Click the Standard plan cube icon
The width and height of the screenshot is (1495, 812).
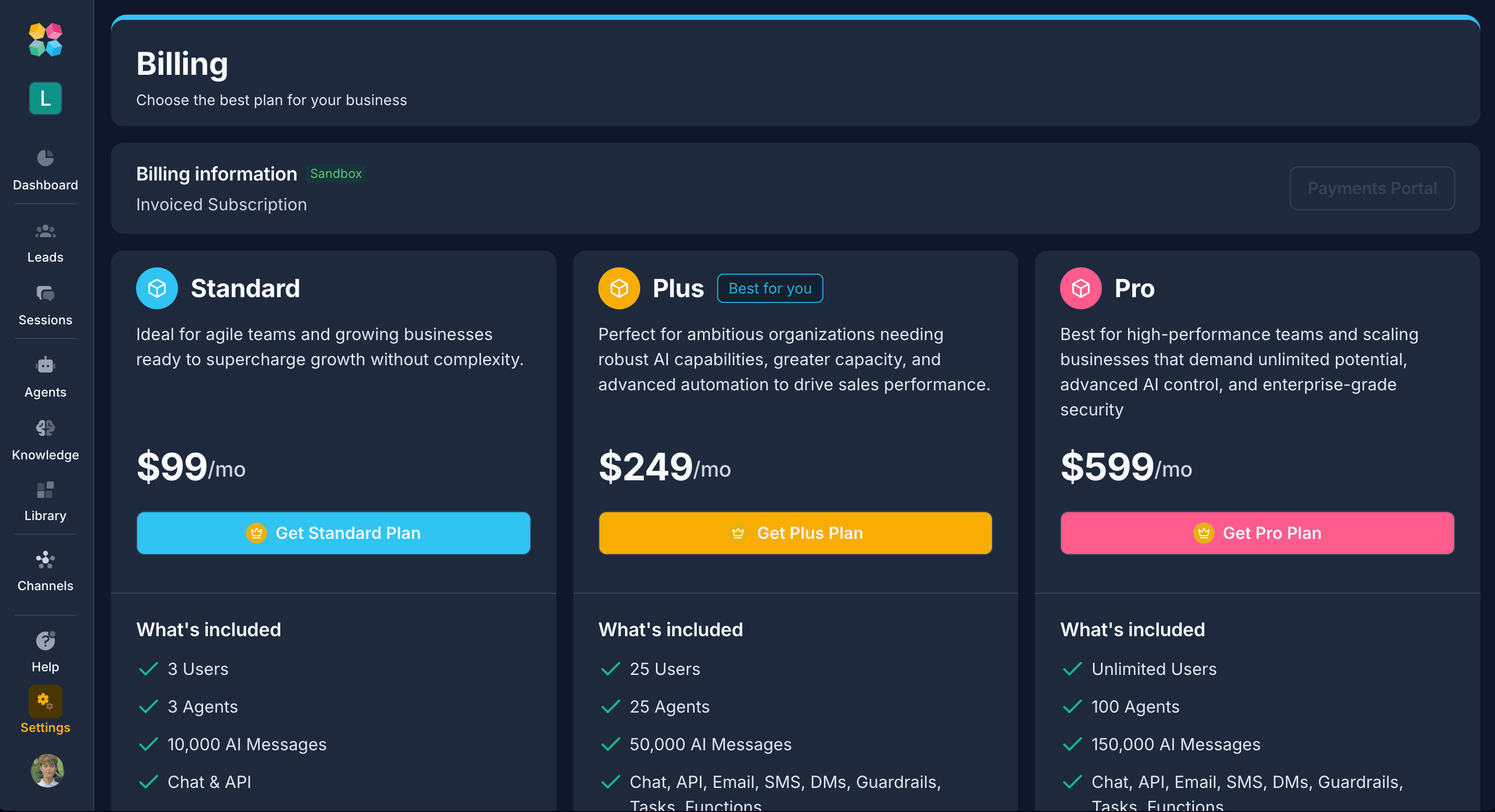point(157,288)
